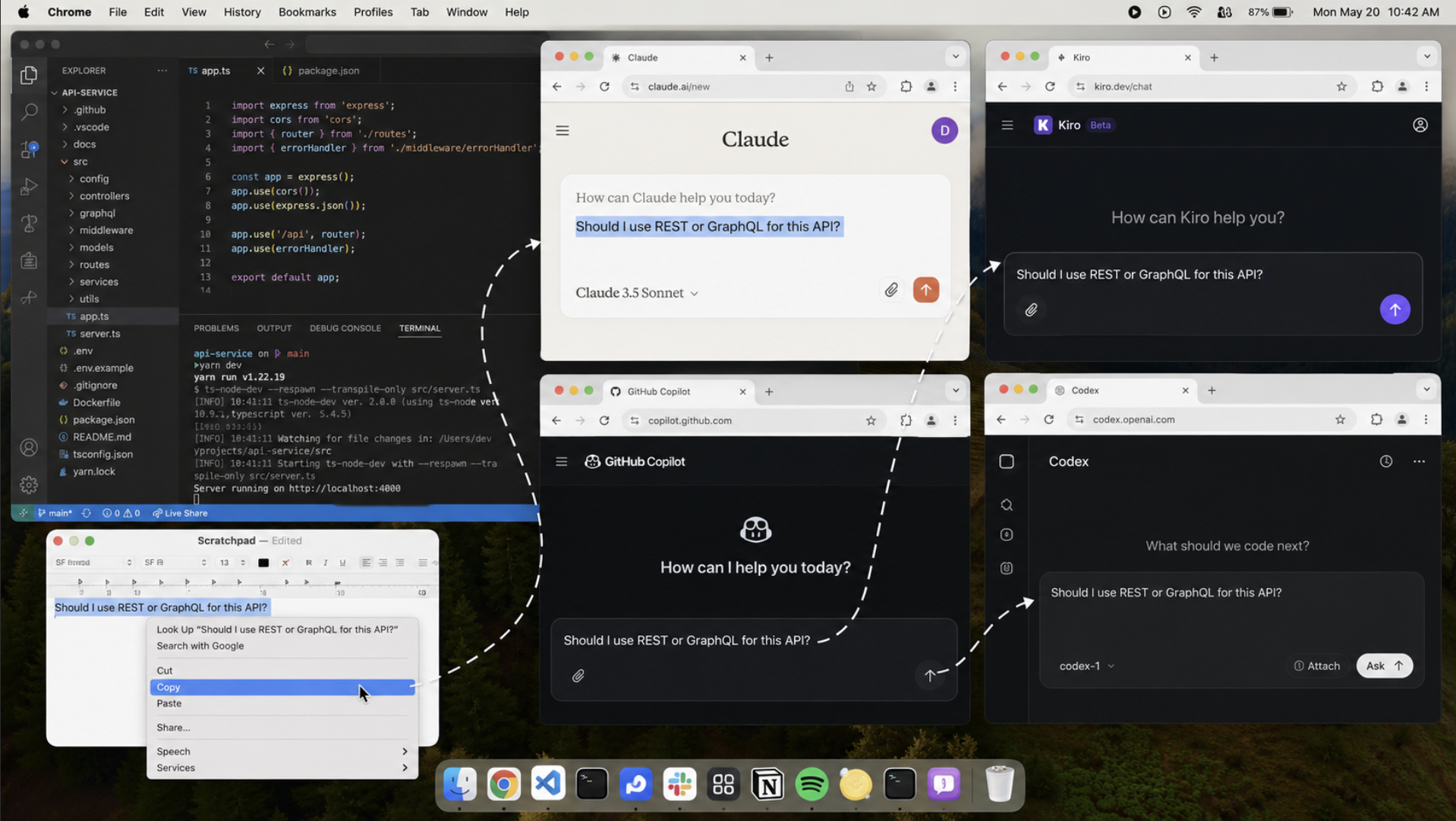Bookmark copilot.github.com with the star icon
Screen dimensions: 1456x821
[871, 420]
